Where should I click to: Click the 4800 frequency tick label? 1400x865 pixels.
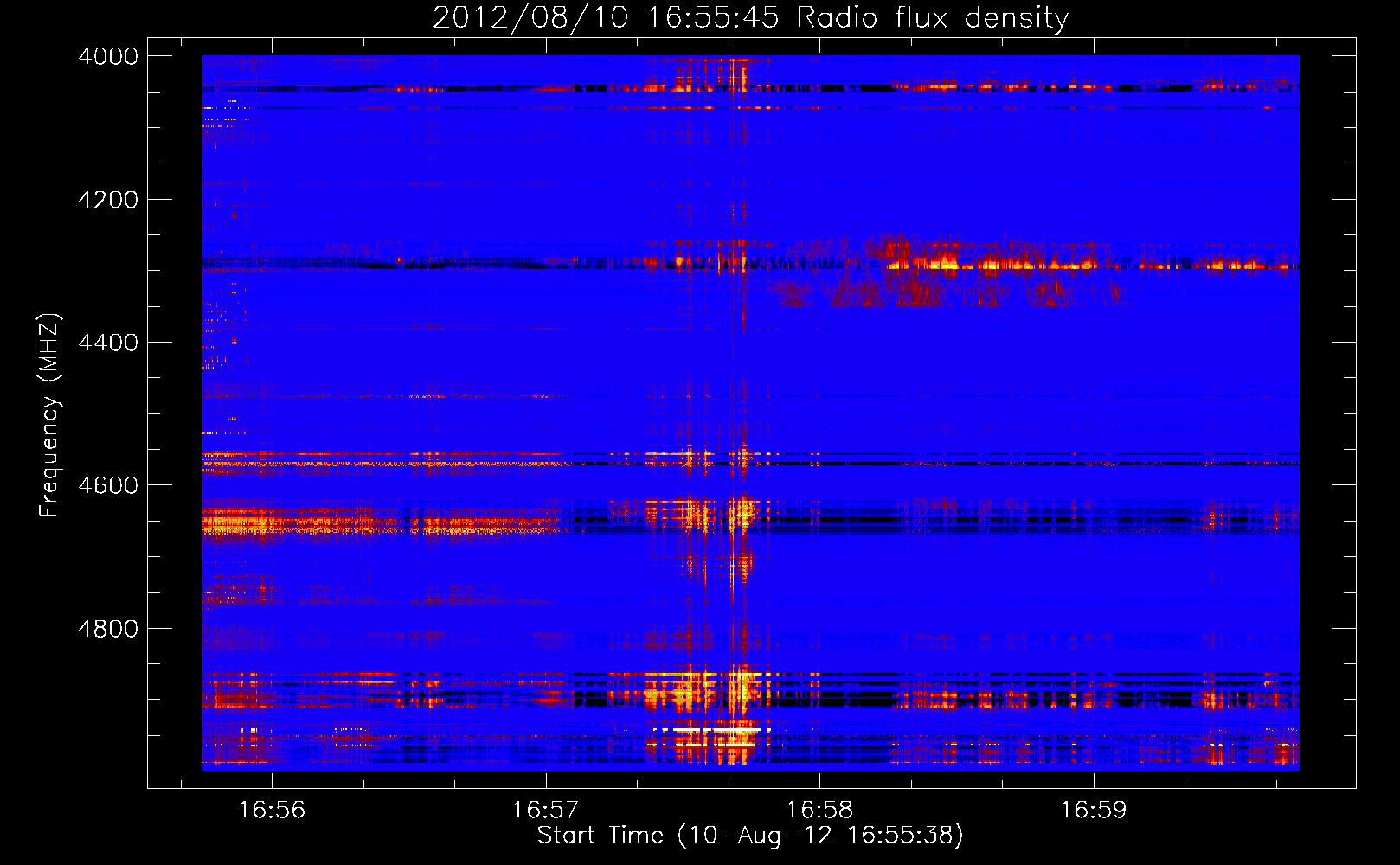point(108,629)
